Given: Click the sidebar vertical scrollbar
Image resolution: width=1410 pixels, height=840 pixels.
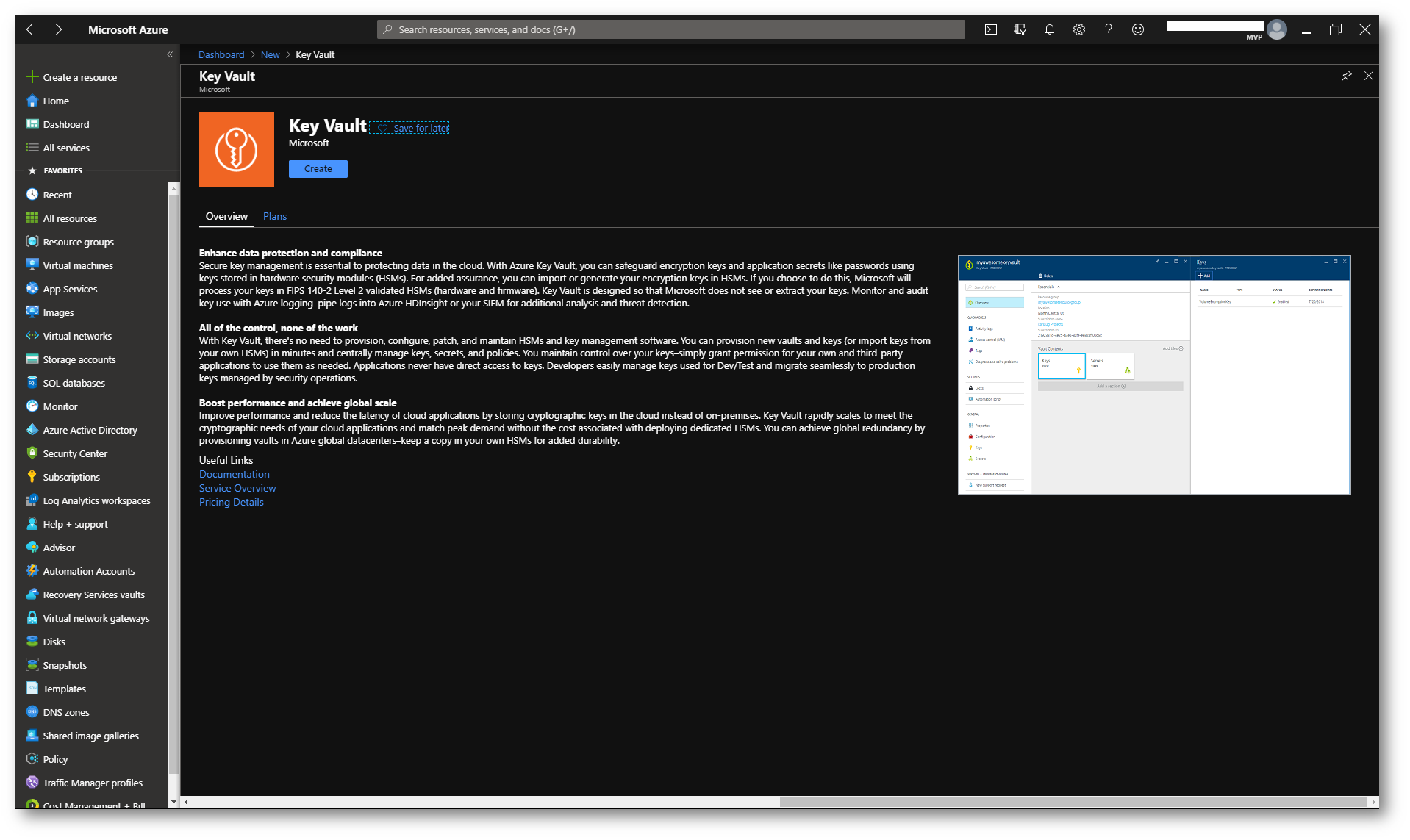Looking at the screenshot, I should [173, 483].
